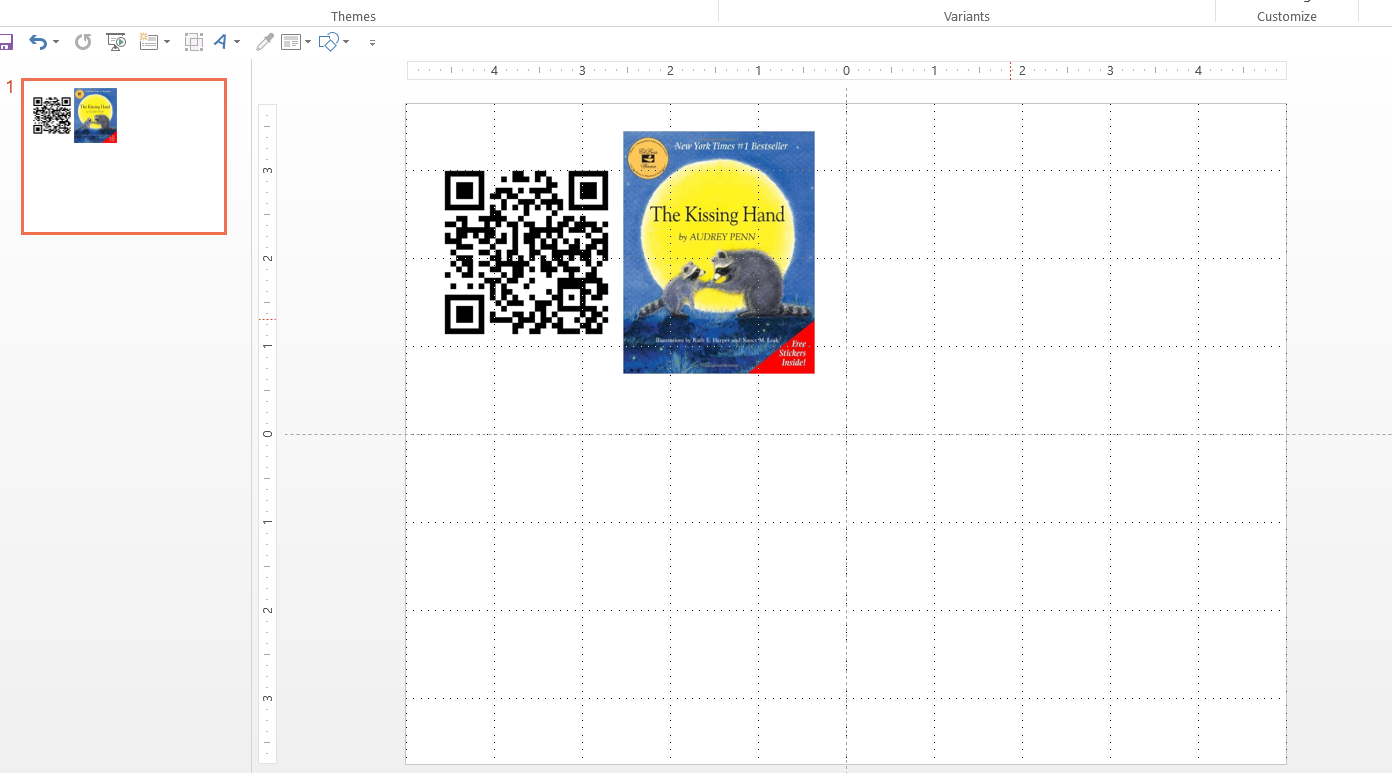This screenshot has width=1392, height=773.
Task: Undo the last action
Action: pyautogui.click(x=36, y=42)
